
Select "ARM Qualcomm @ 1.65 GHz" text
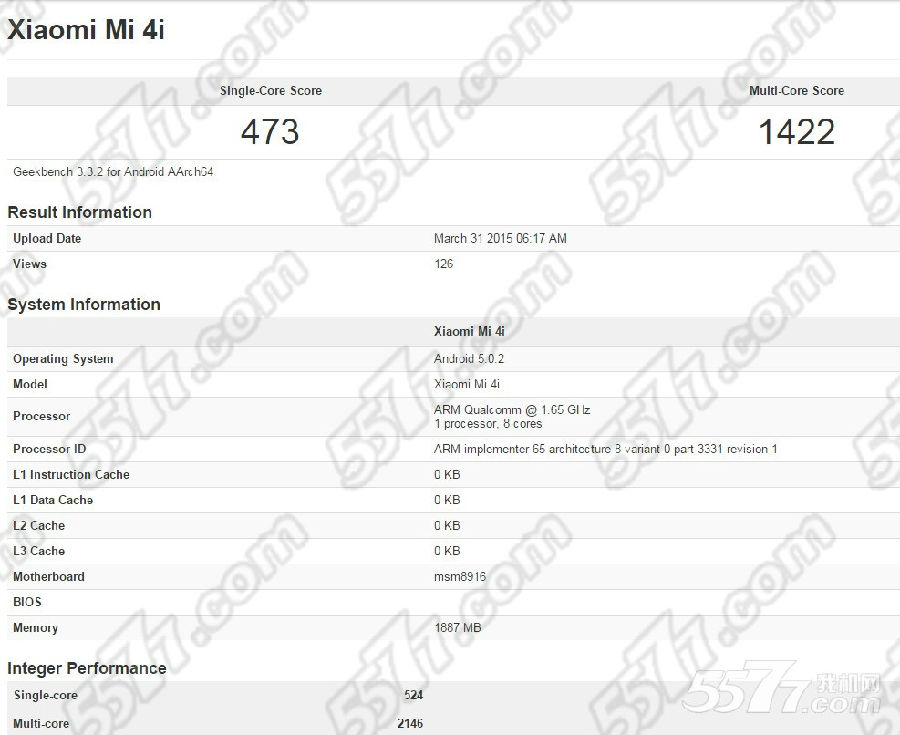512,410
